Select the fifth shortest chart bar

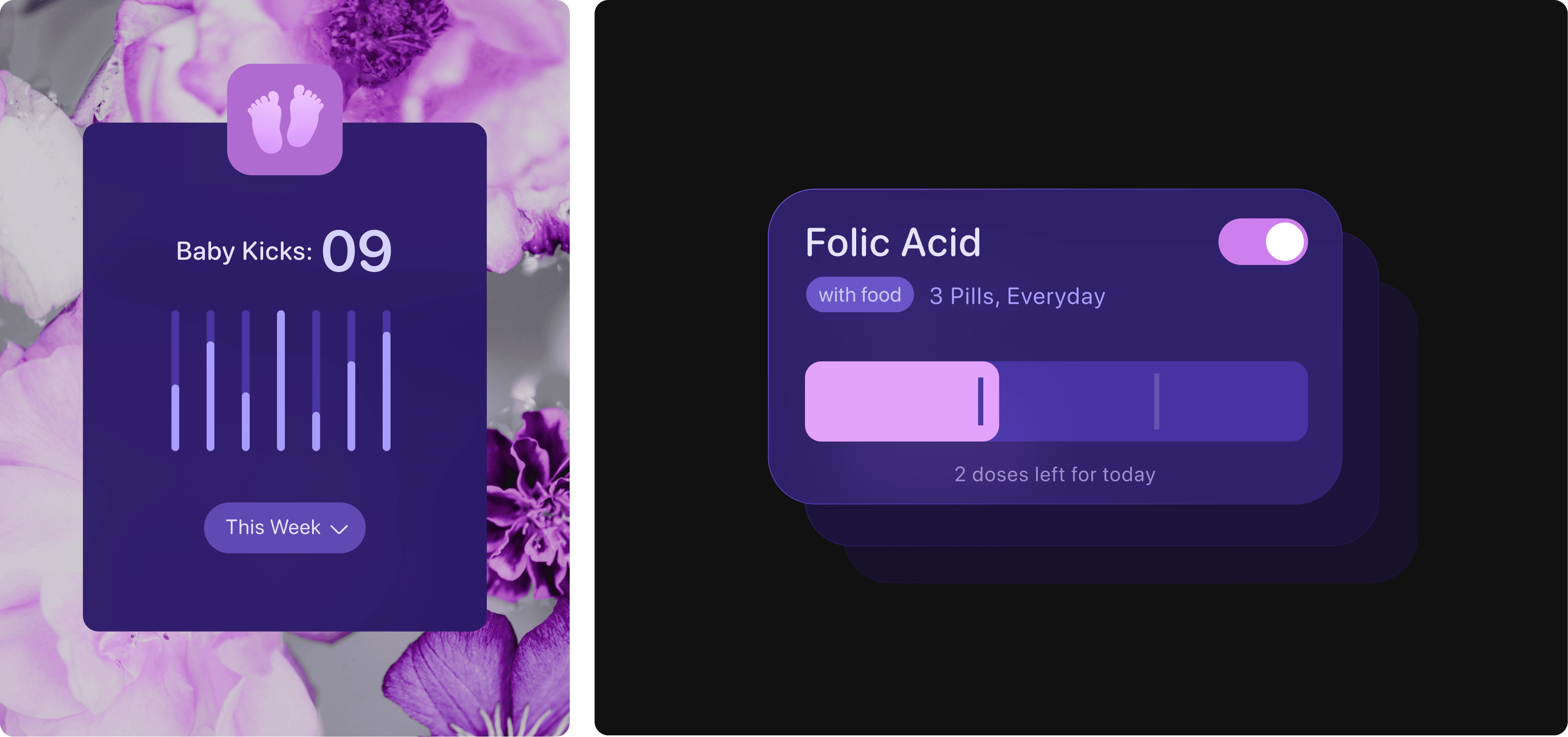[316, 381]
